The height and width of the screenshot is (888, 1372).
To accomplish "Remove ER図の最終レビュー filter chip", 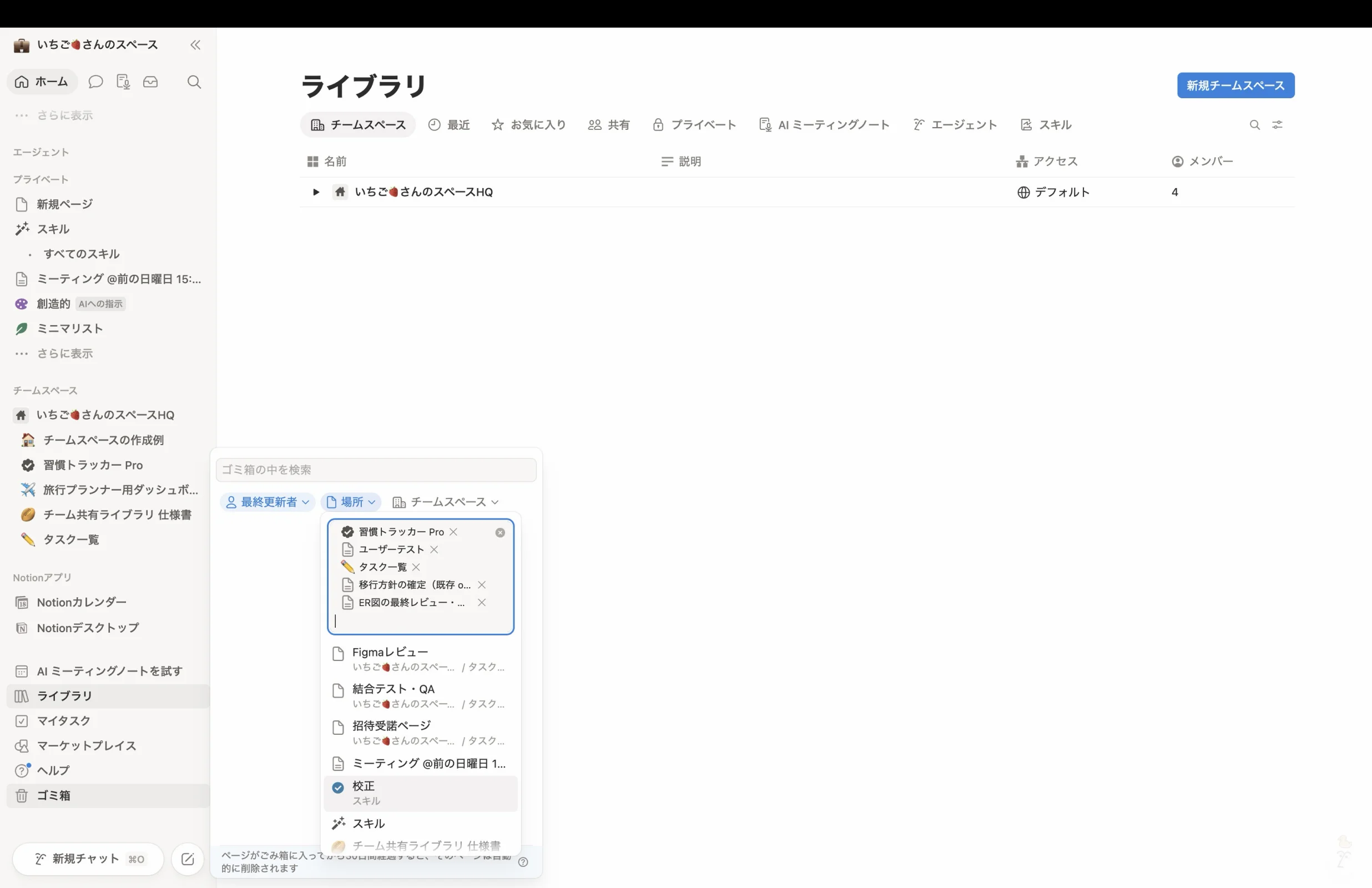I will click(482, 603).
